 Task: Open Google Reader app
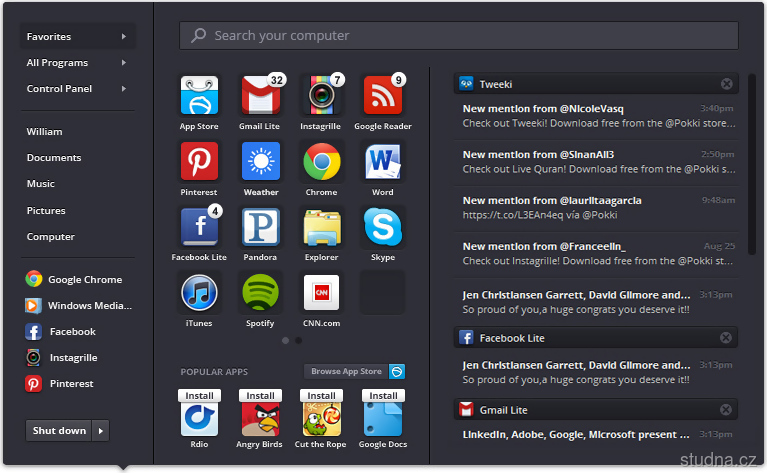(x=383, y=95)
